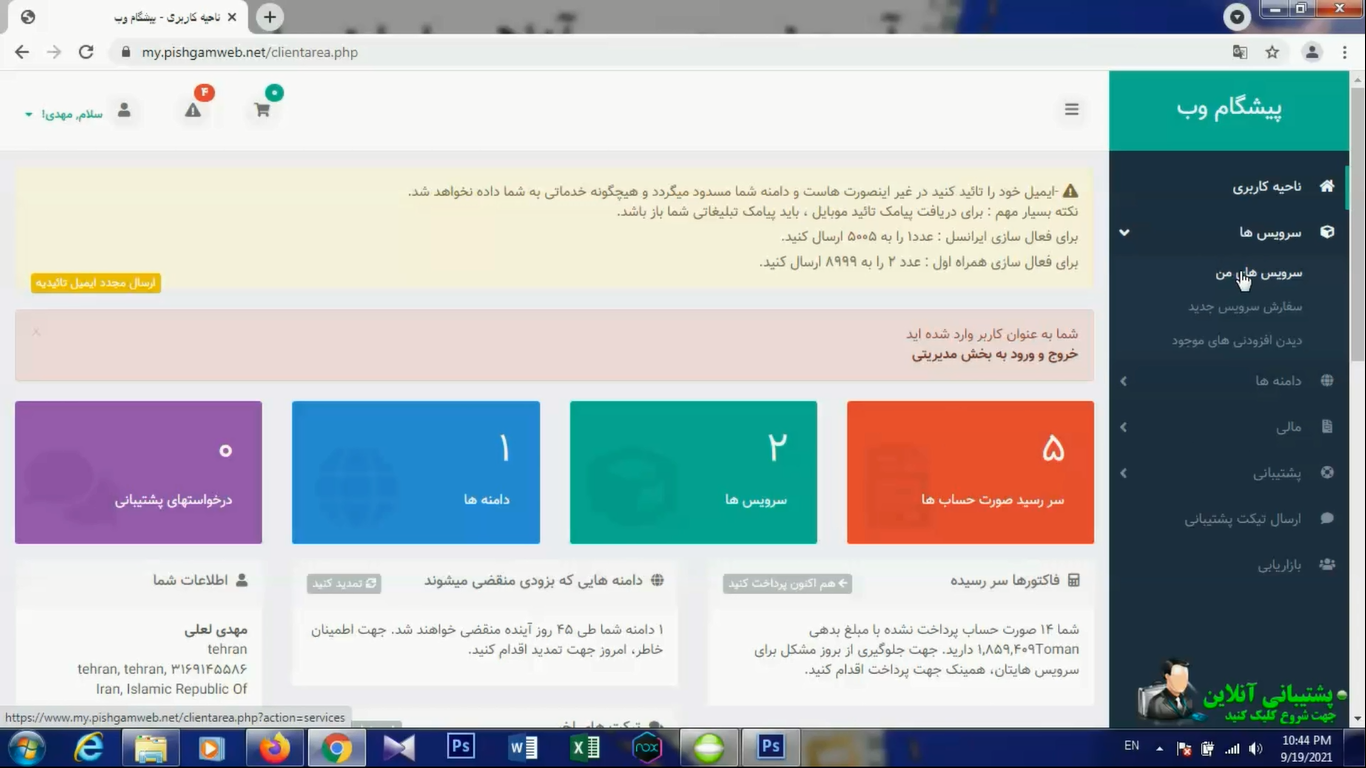Open the blue دامنه ها card
The image size is (1366, 768).
point(416,473)
